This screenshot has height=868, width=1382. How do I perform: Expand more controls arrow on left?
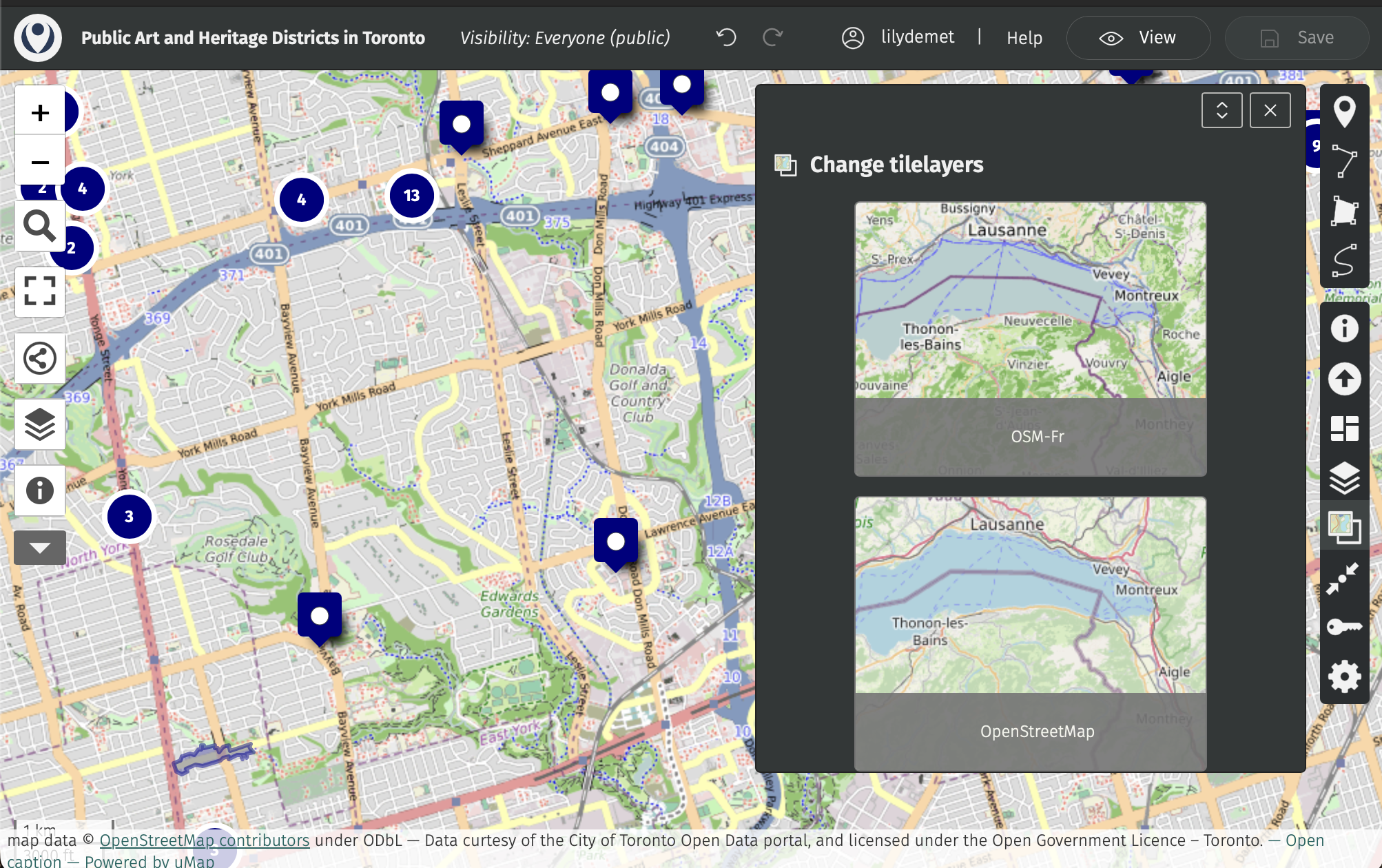(40, 548)
